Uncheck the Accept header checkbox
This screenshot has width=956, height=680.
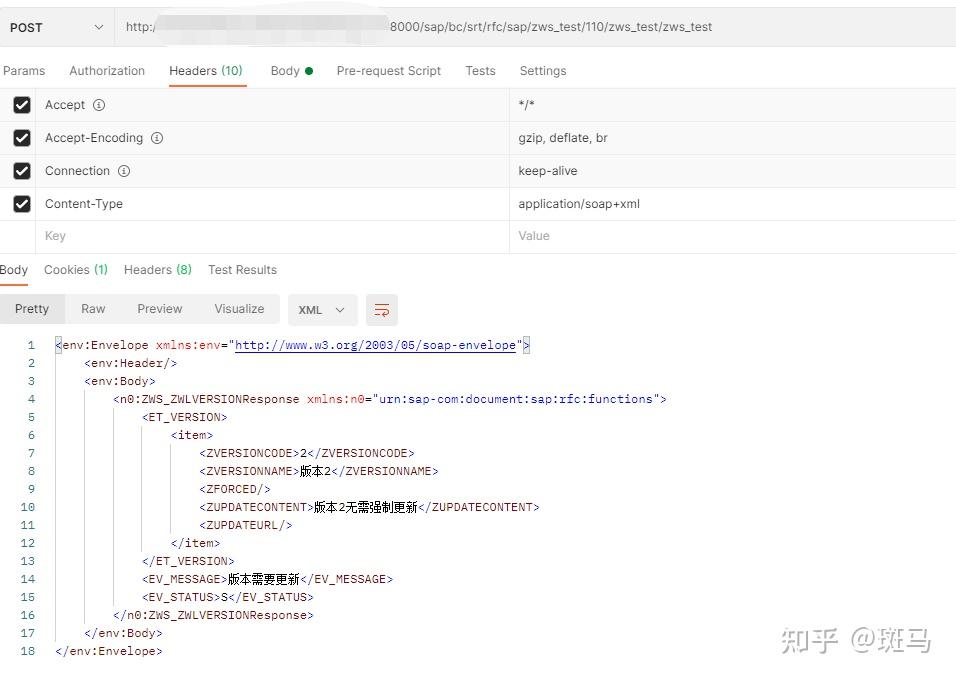click(22, 105)
